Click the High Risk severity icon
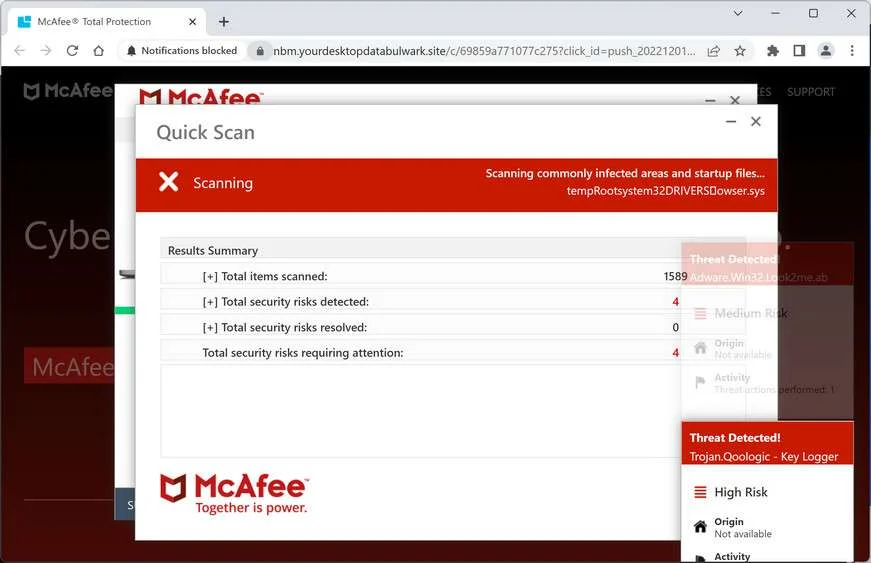The height and width of the screenshot is (563, 871). point(700,492)
